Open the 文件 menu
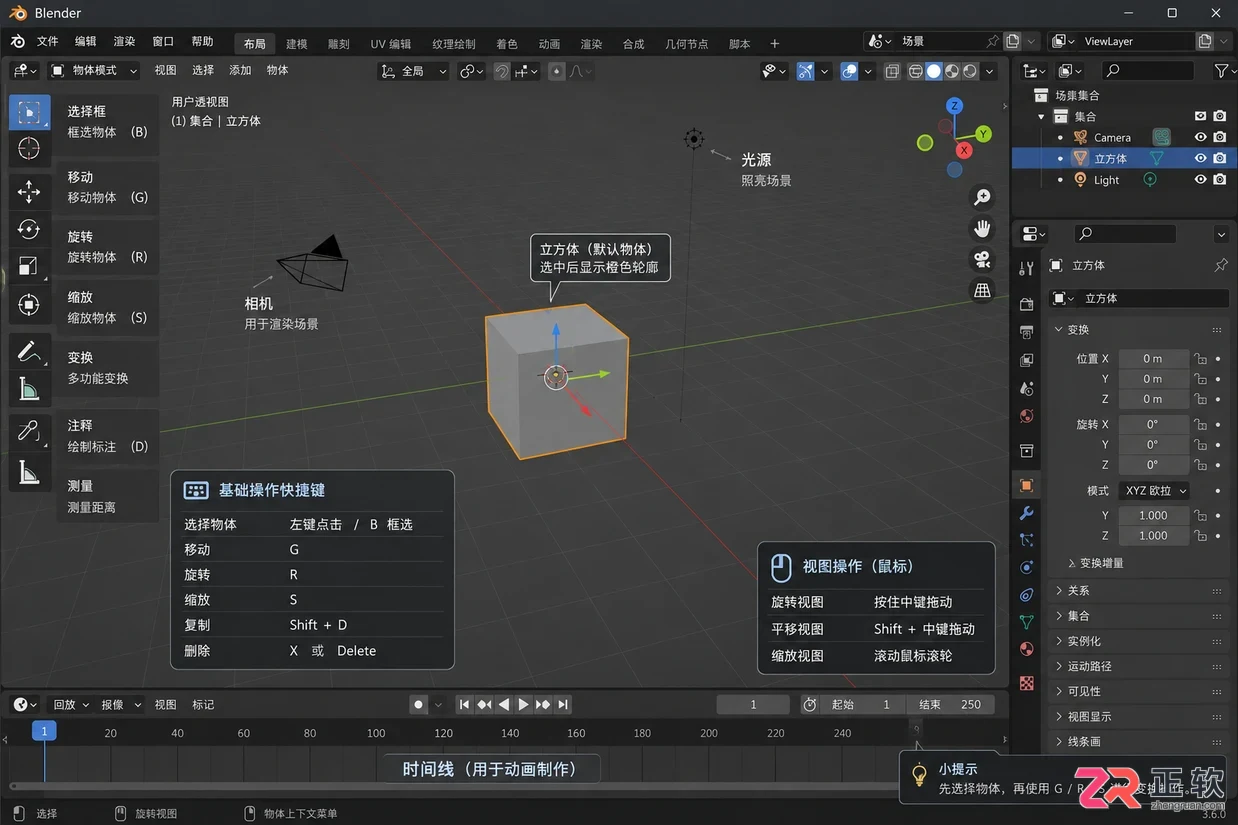The width and height of the screenshot is (1238, 825). pyautogui.click(x=48, y=41)
